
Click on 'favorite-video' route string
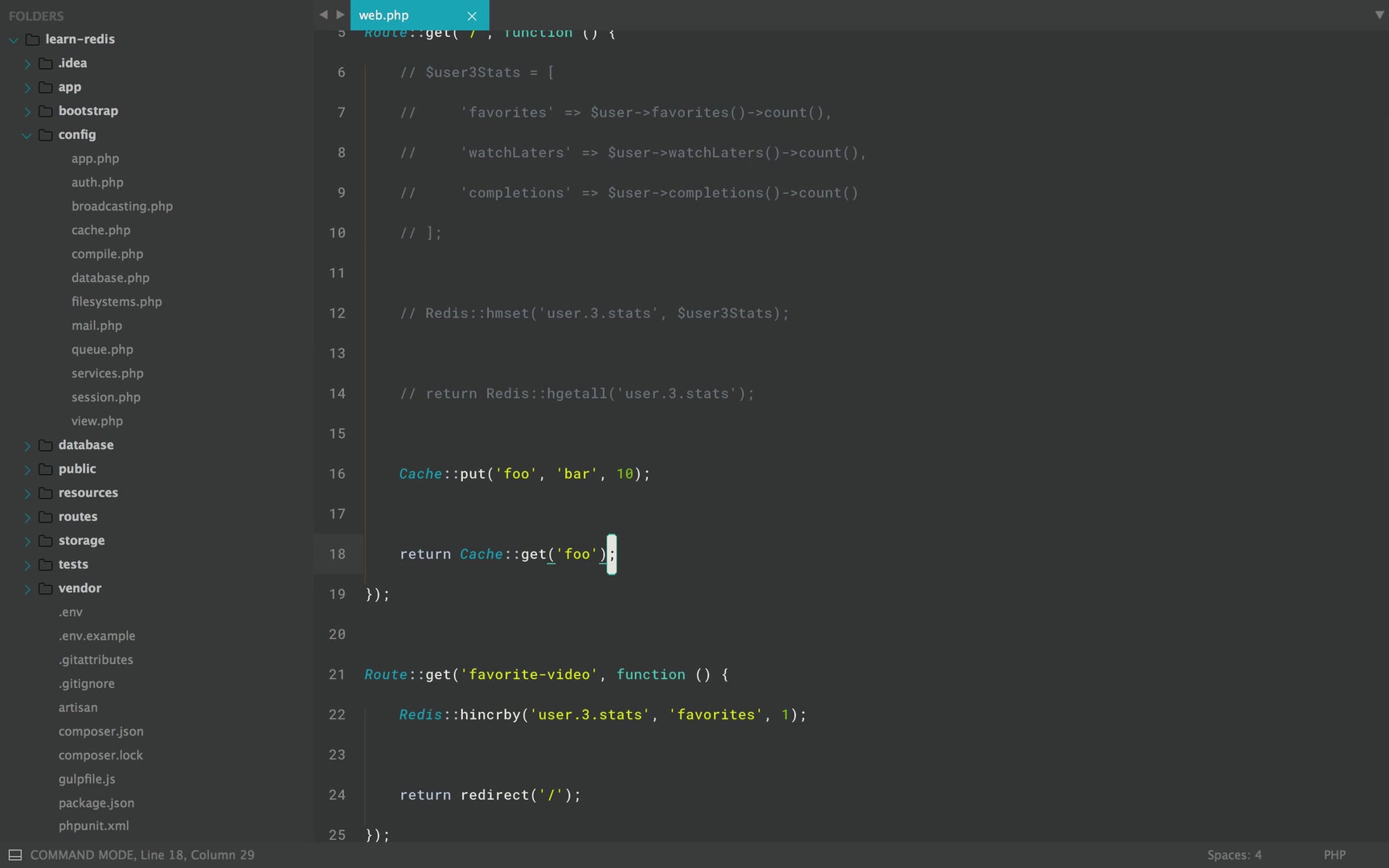tap(529, 675)
